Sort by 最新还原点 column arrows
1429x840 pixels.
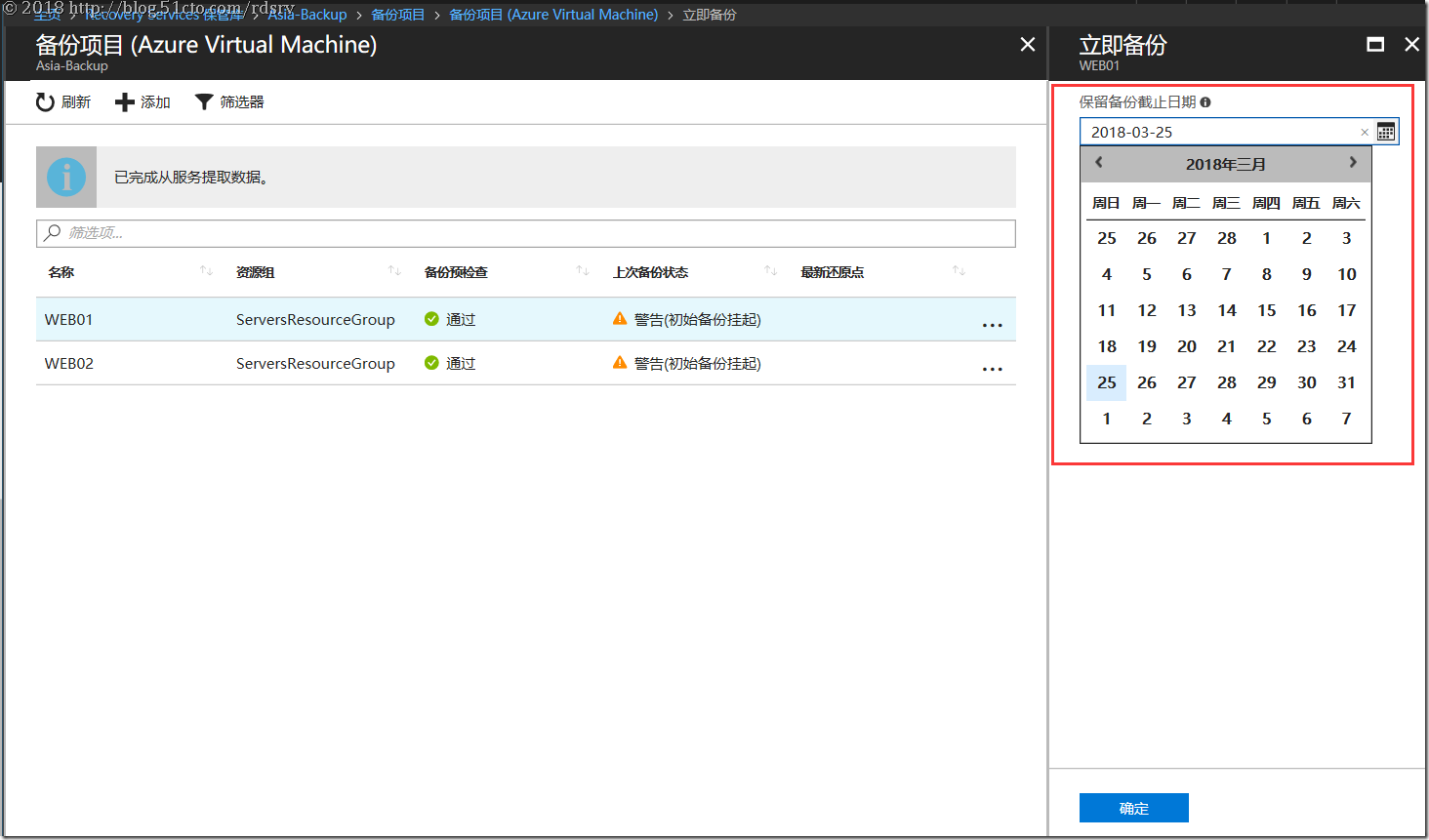[x=959, y=271]
